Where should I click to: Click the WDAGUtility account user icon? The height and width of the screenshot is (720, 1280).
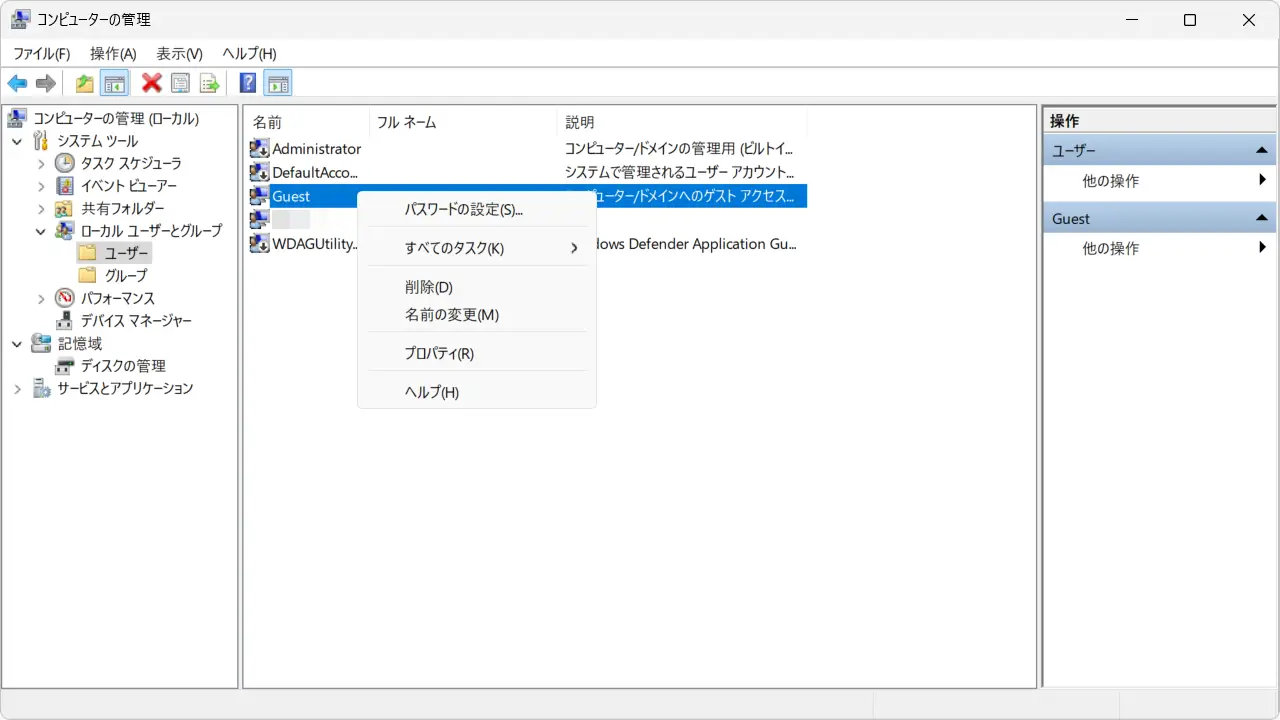tap(259, 243)
